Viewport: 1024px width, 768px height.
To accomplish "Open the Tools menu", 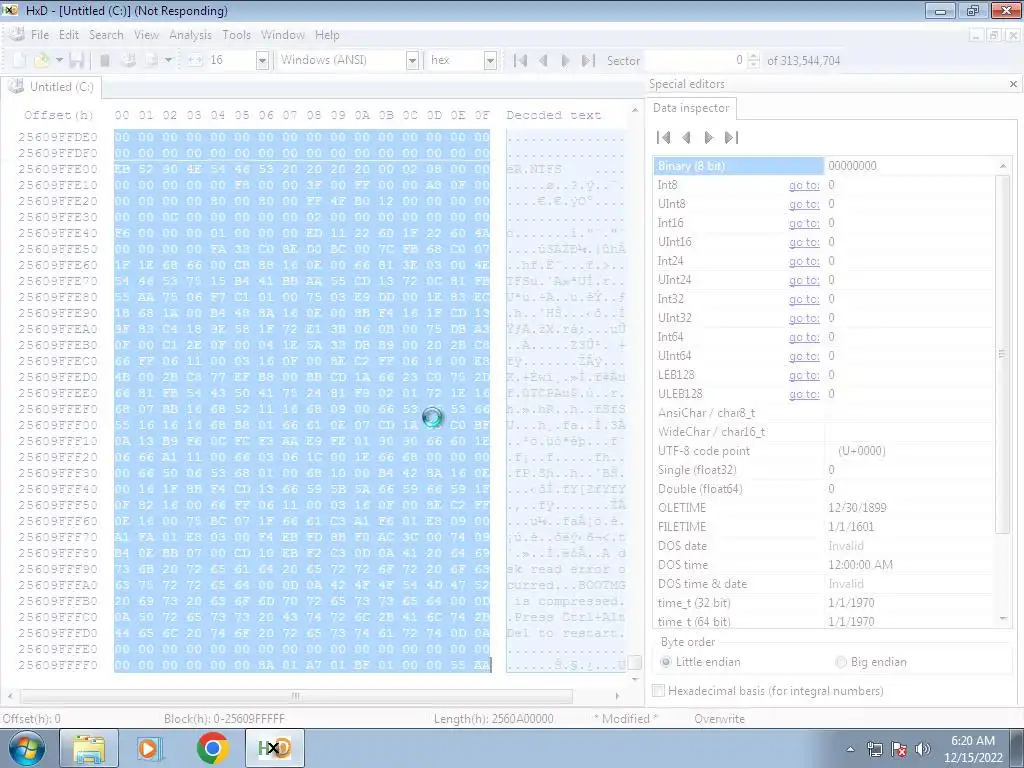I will pyautogui.click(x=236, y=35).
